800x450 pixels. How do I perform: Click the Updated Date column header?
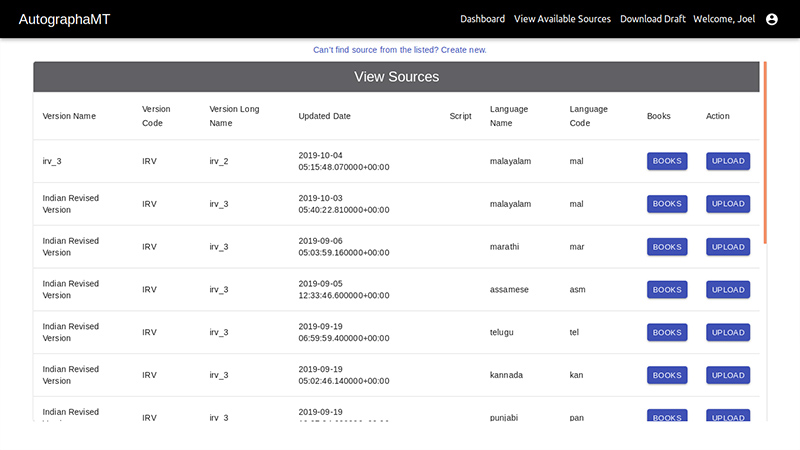pyautogui.click(x=324, y=116)
